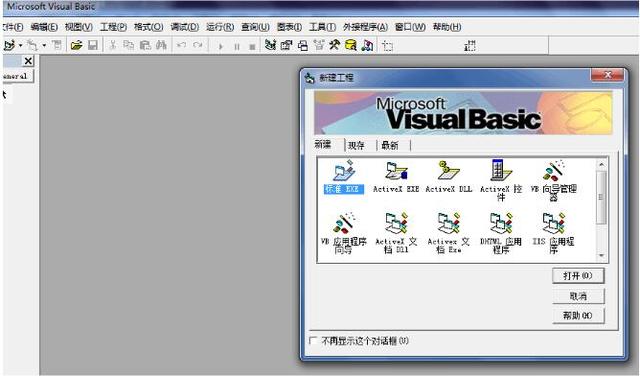Start the program with the Run icon
Viewport: 640px width, 377px height.
tap(220, 47)
